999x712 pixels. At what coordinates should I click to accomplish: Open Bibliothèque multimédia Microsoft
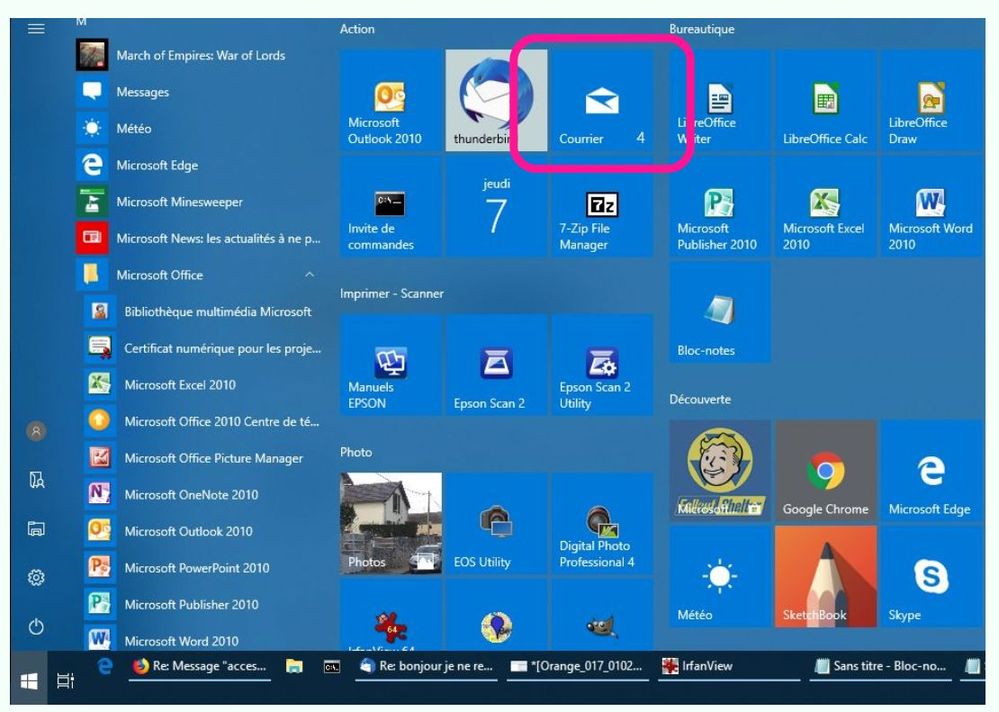tap(205, 311)
